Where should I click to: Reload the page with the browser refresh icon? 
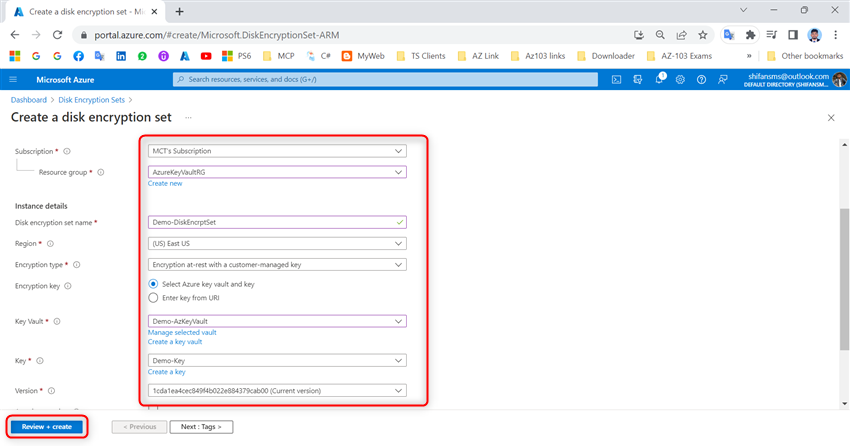pos(57,35)
